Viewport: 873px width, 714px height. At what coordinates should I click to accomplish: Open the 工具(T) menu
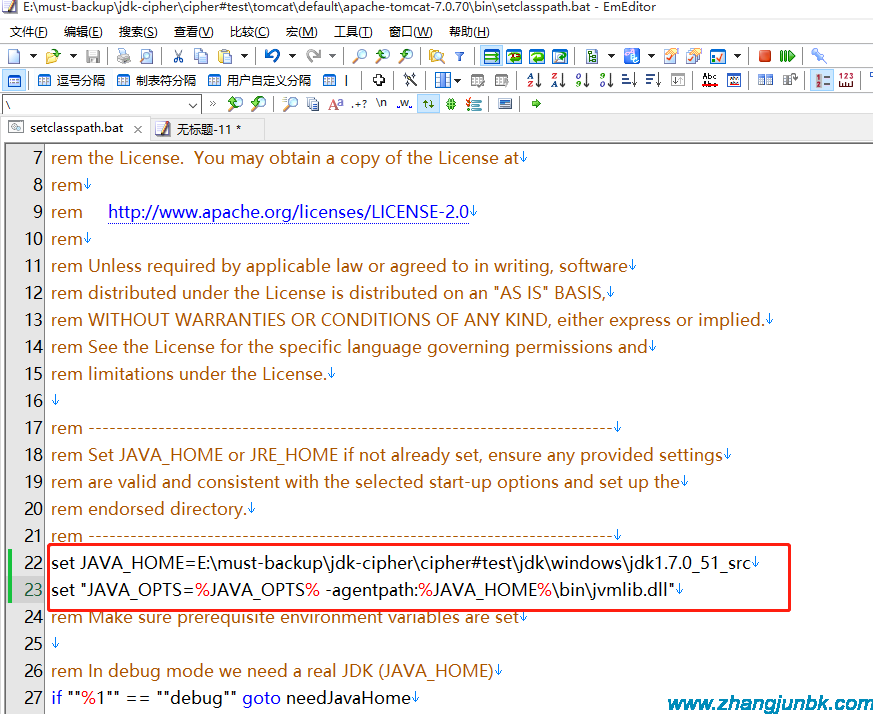click(x=353, y=32)
